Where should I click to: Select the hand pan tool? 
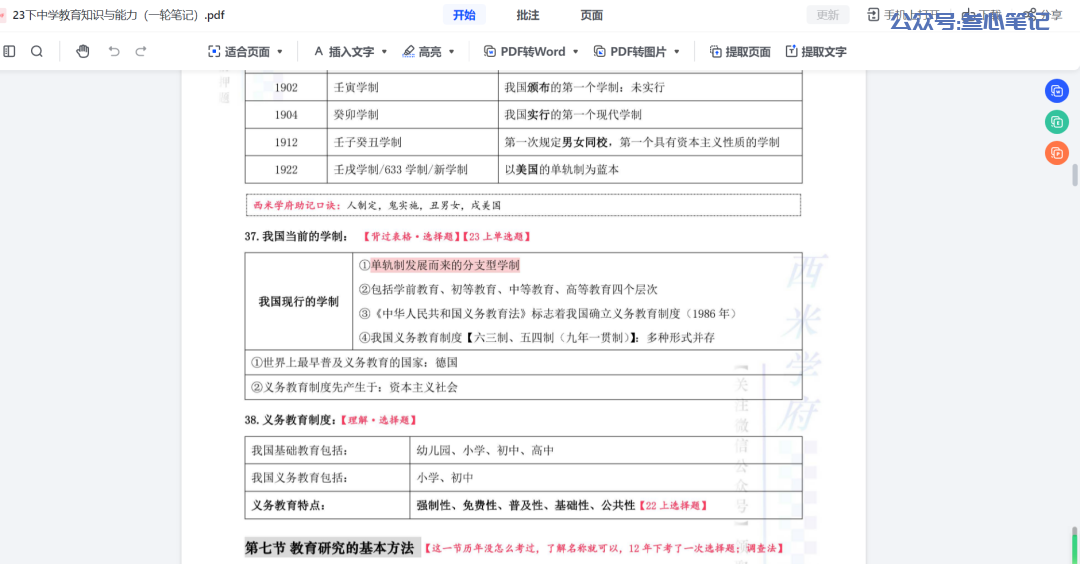[x=83, y=52]
